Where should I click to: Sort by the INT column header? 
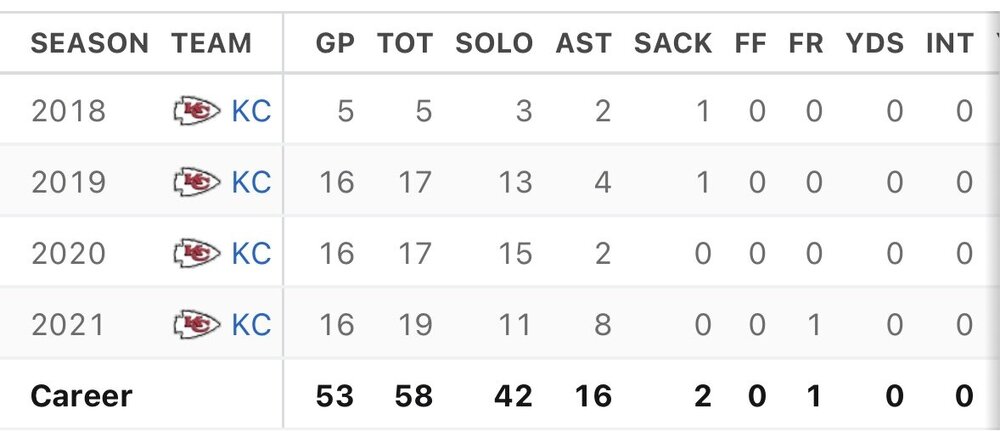pyautogui.click(x=949, y=44)
